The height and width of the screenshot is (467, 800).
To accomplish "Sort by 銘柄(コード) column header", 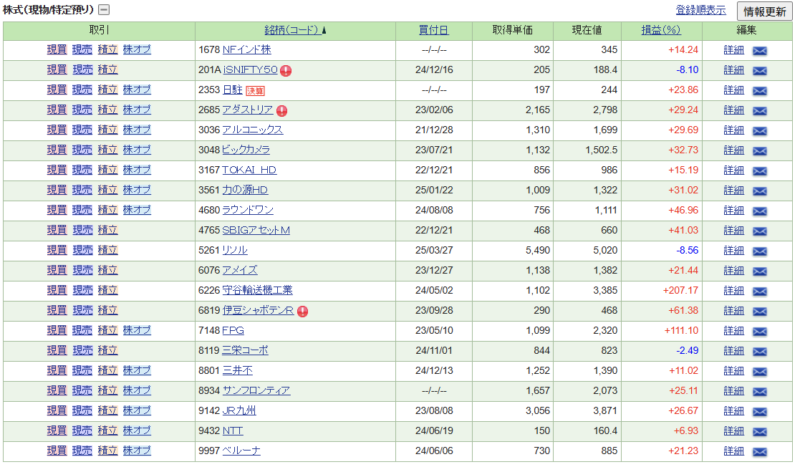I will click(295, 30).
